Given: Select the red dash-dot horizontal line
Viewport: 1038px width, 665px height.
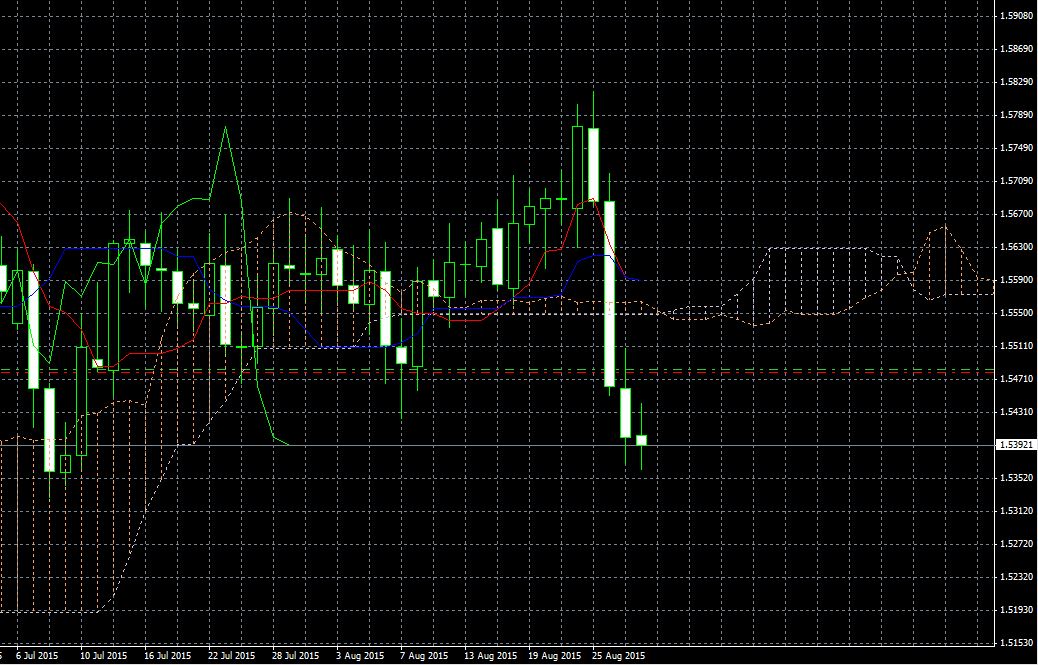Looking at the screenshot, I should point(497,373).
